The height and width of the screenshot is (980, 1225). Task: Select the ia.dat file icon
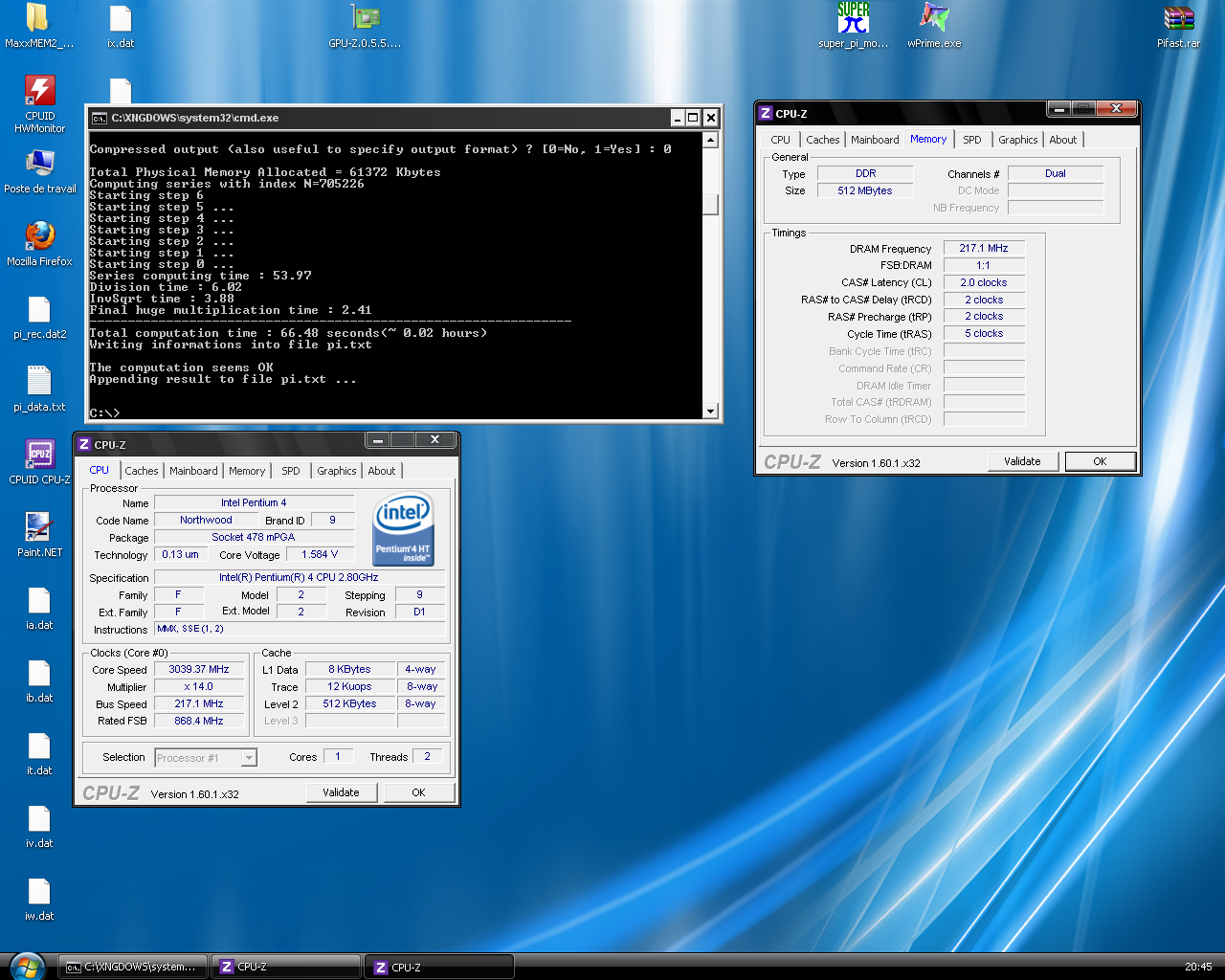tap(39, 599)
